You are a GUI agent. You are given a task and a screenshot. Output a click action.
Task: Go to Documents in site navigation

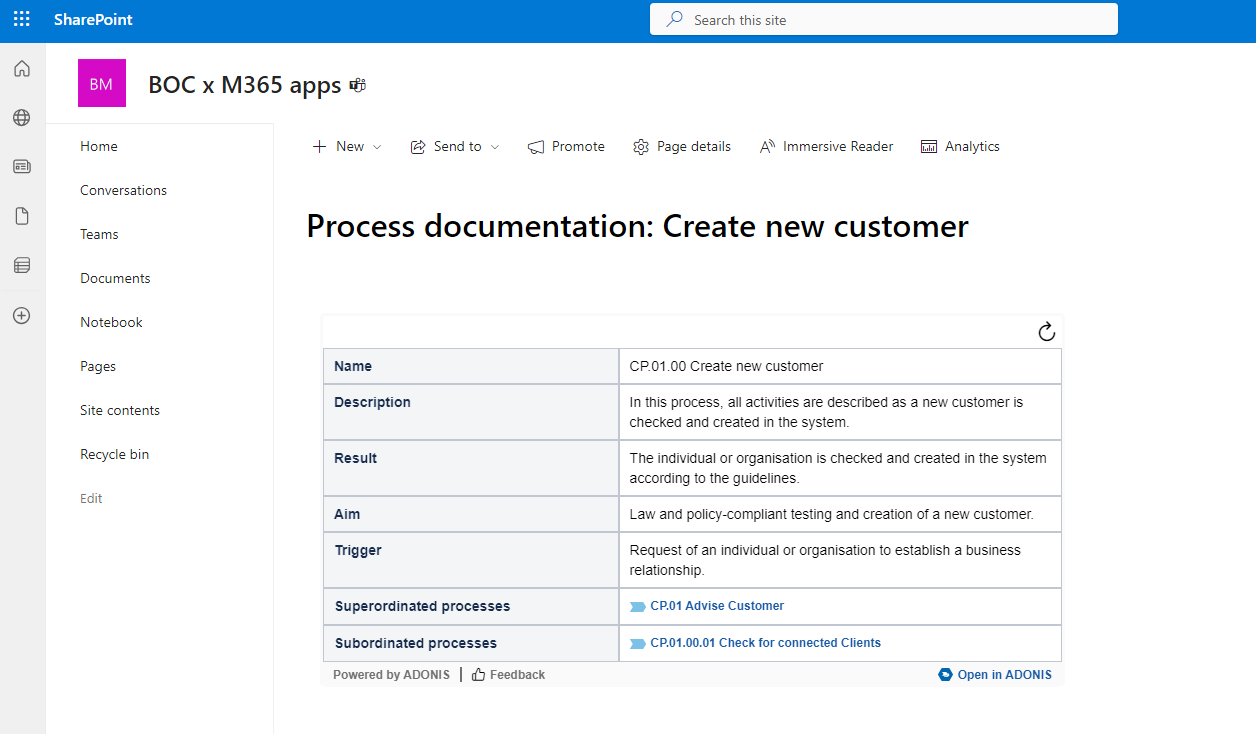pyautogui.click(x=115, y=278)
